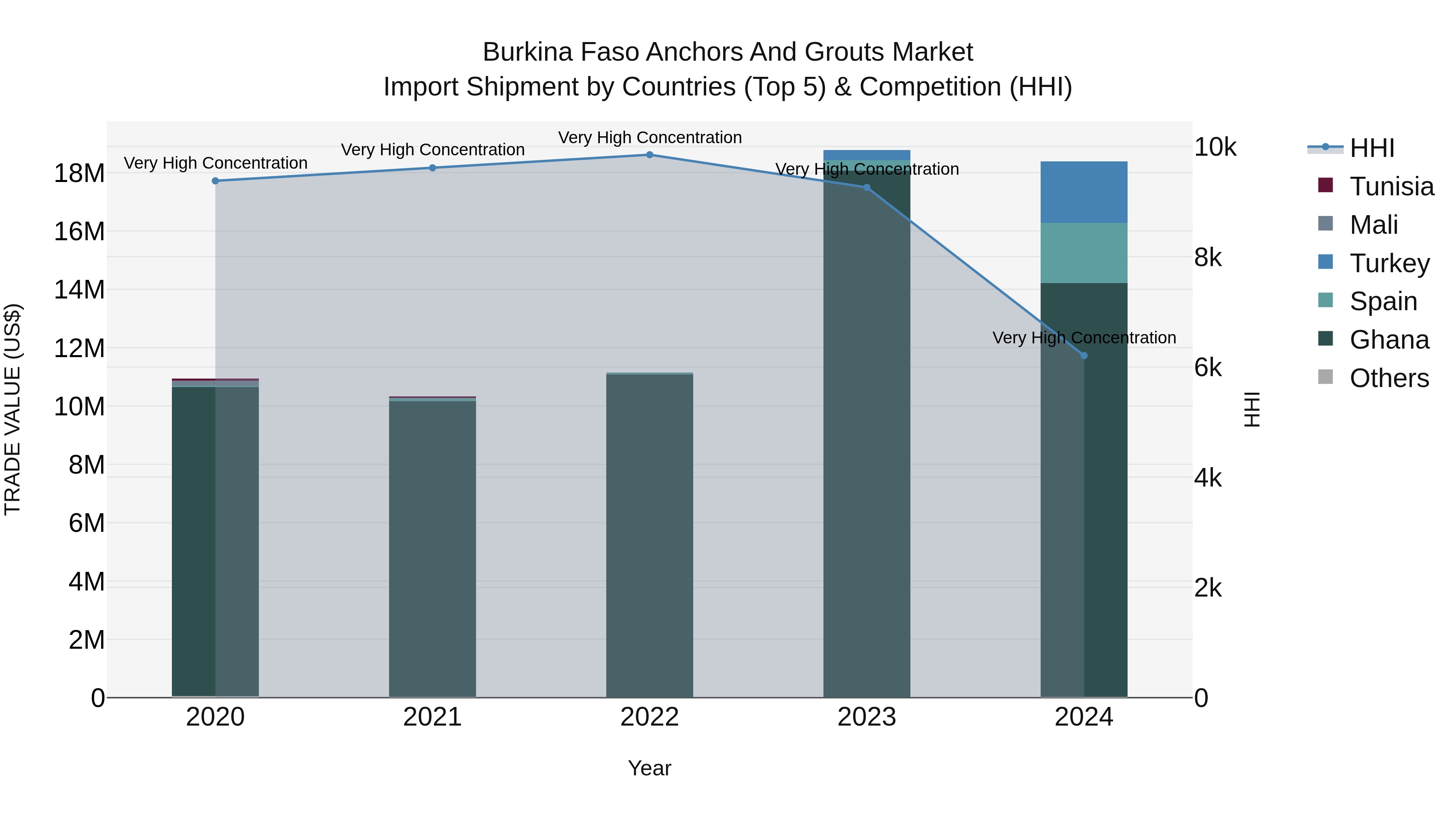The width and height of the screenshot is (1456, 819).
Task: Click the TRADE VALUE (US$) axis title
Action: 13,409
